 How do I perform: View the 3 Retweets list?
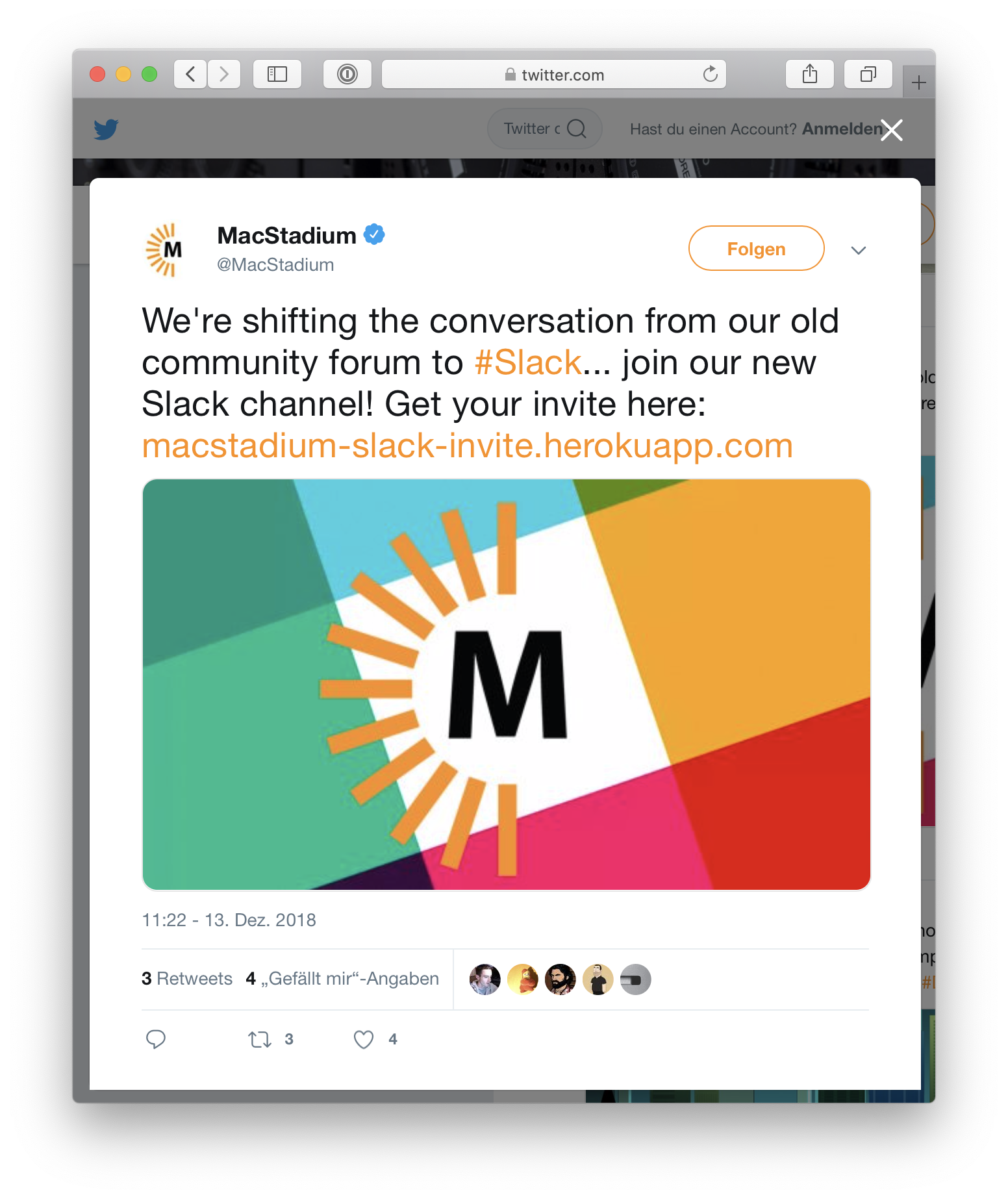click(187, 979)
